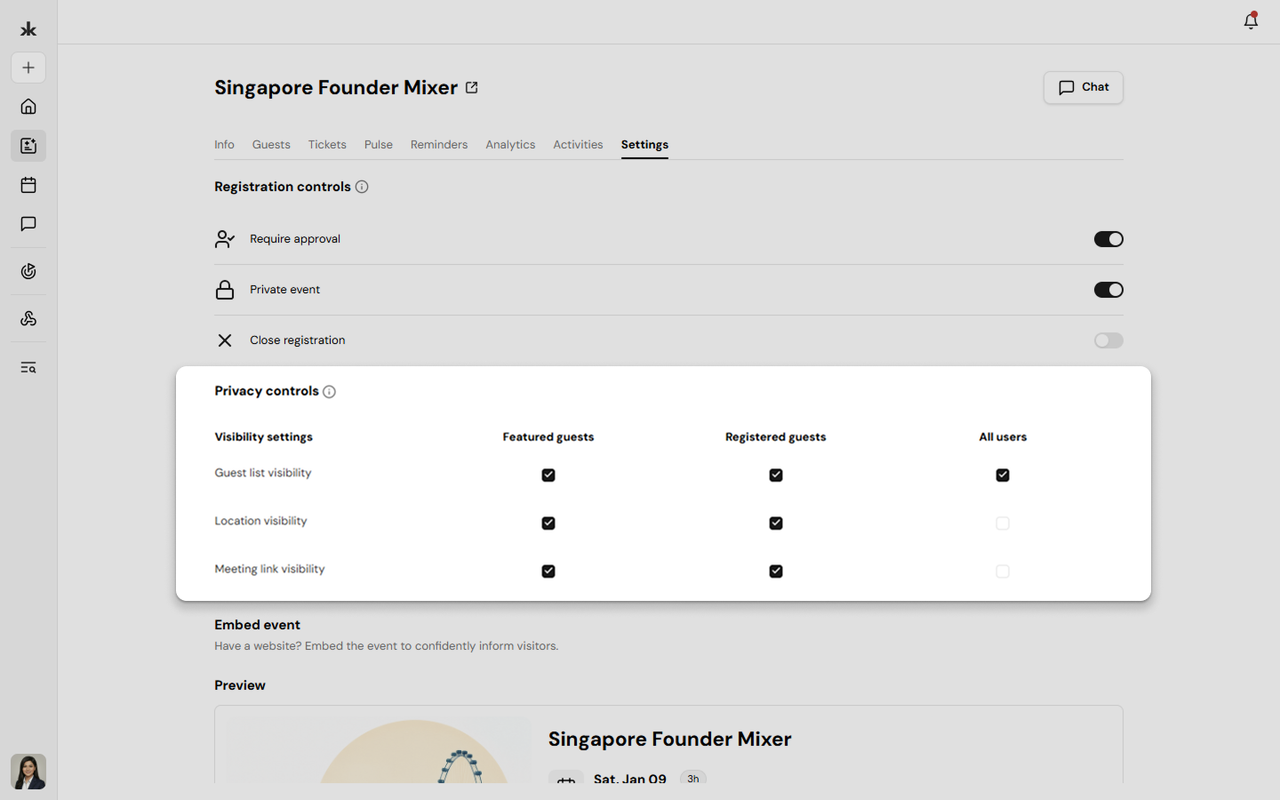This screenshot has width=1280, height=800.
Task: Click the Visibility settings column header
Action: point(263,437)
